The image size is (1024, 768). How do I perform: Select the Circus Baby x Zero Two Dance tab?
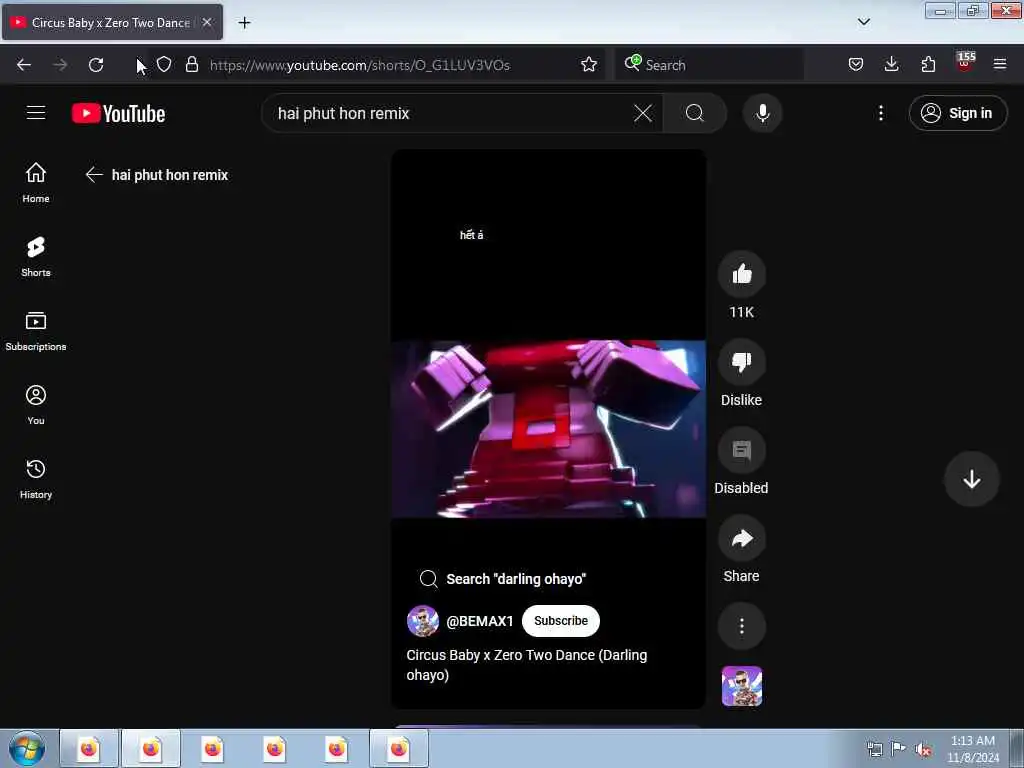click(x=112, y=22)
